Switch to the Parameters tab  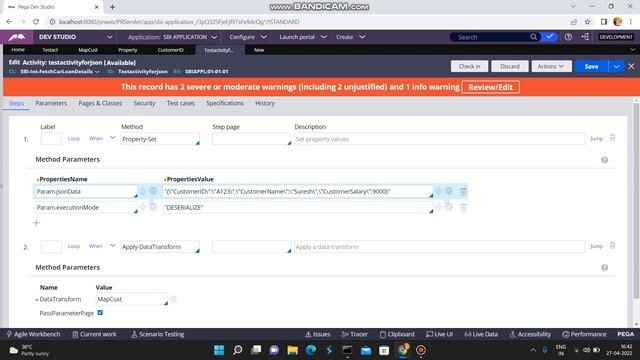click(x=51, y=103)
